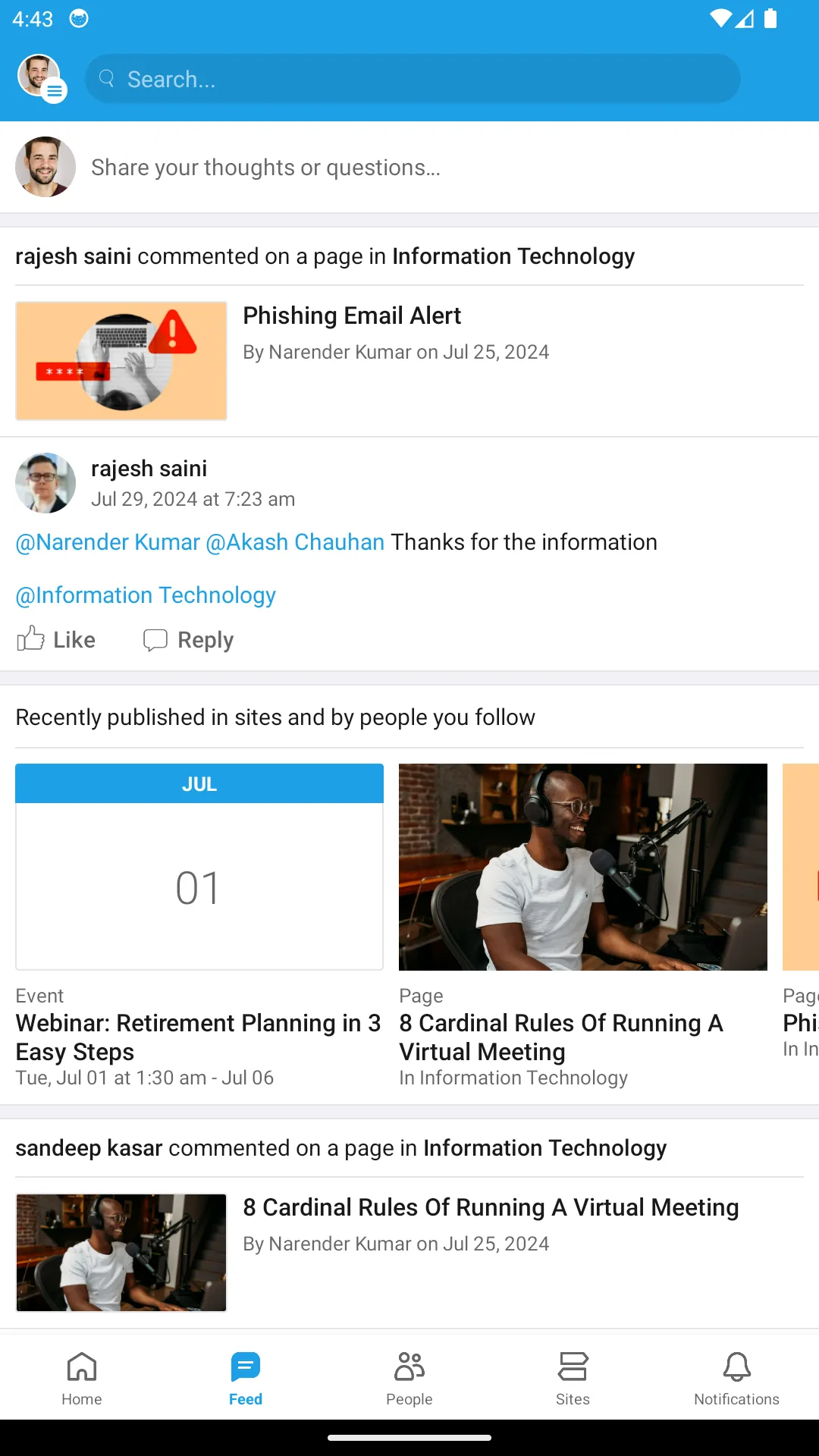Open Webinar: Retirement Planning event title

[198, 1037]
